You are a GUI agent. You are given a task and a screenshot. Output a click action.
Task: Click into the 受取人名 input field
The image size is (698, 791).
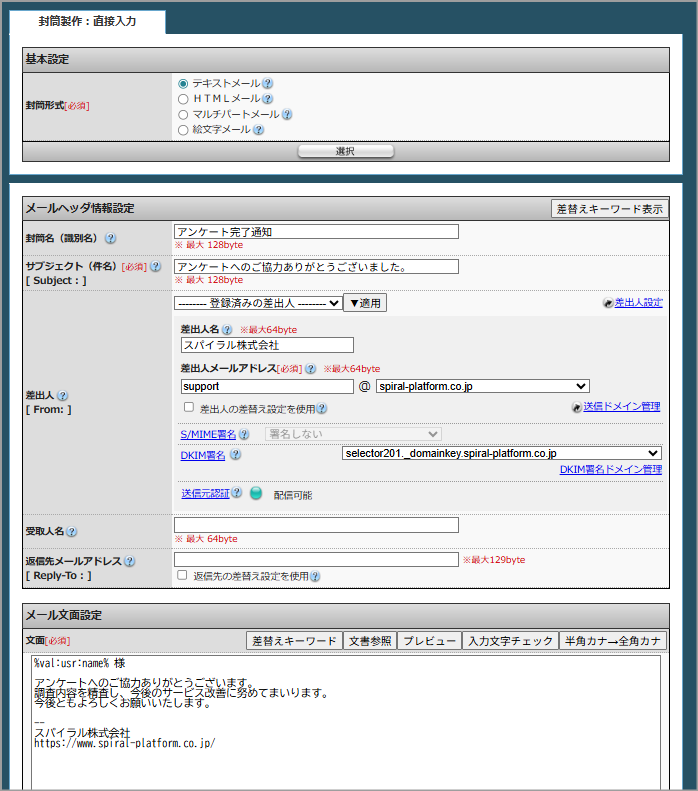pos(316,525)
